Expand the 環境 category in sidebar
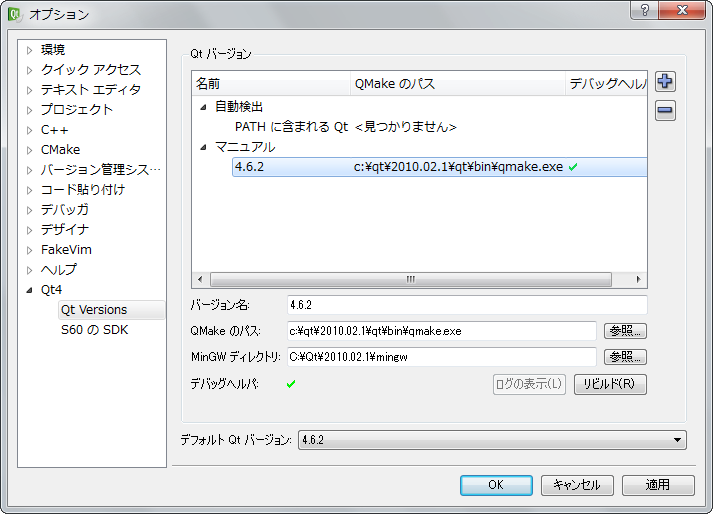Viewport: 713px width, 514px height. pos(30,50)
